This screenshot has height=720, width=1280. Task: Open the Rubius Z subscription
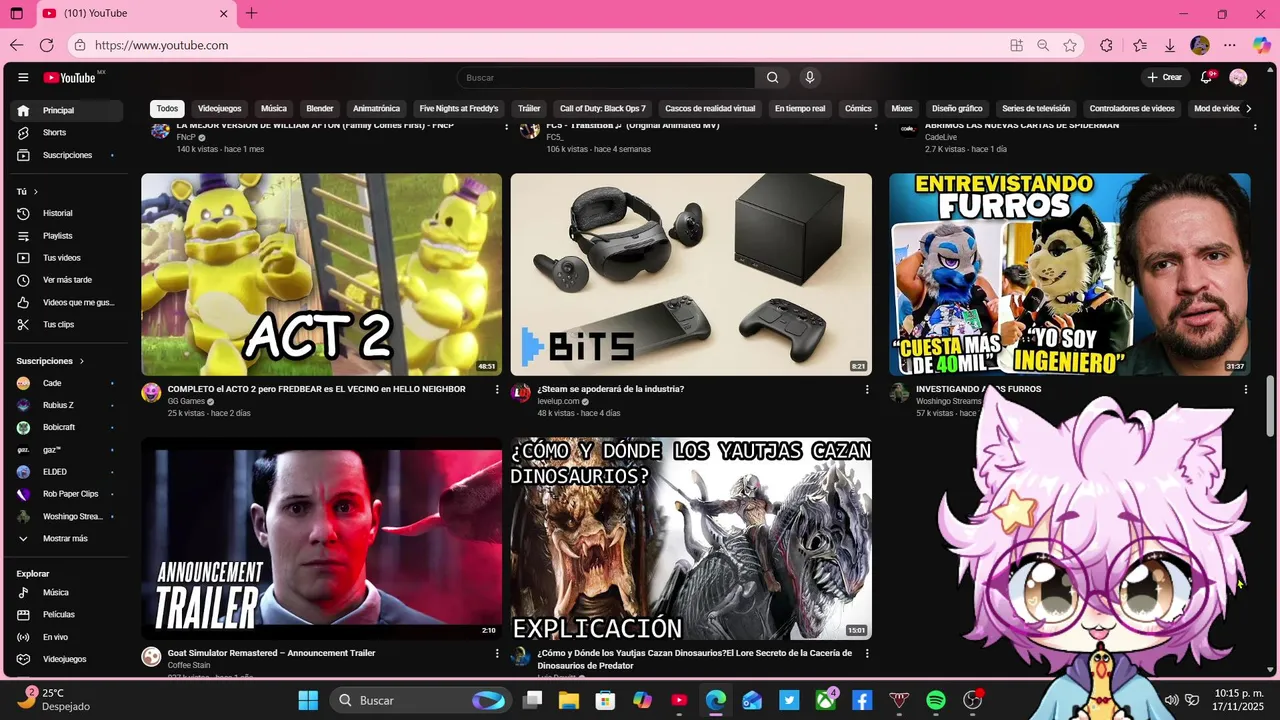click(x=66, y=405)
